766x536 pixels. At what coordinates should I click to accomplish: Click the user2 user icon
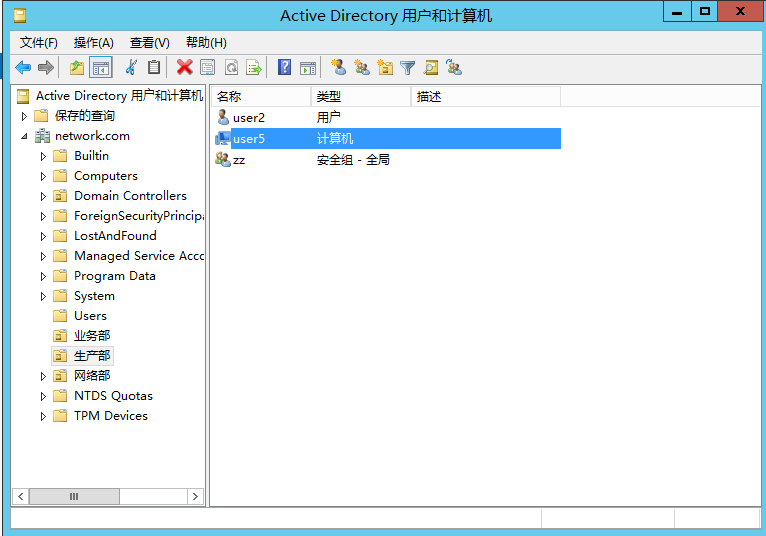[x=223, y=117]
